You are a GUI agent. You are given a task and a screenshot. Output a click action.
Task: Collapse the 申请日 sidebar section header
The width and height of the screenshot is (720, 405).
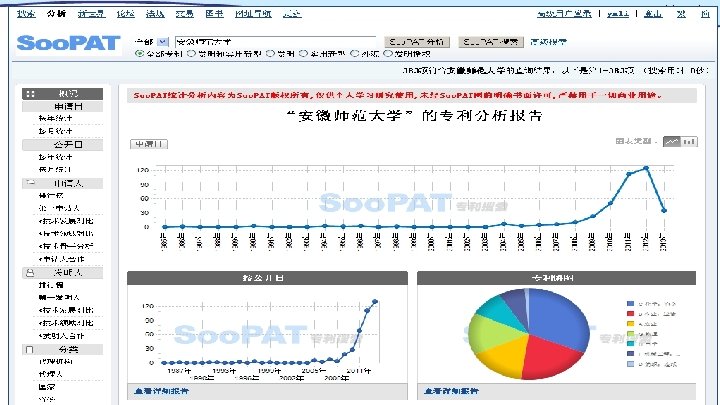click(62, 107)
